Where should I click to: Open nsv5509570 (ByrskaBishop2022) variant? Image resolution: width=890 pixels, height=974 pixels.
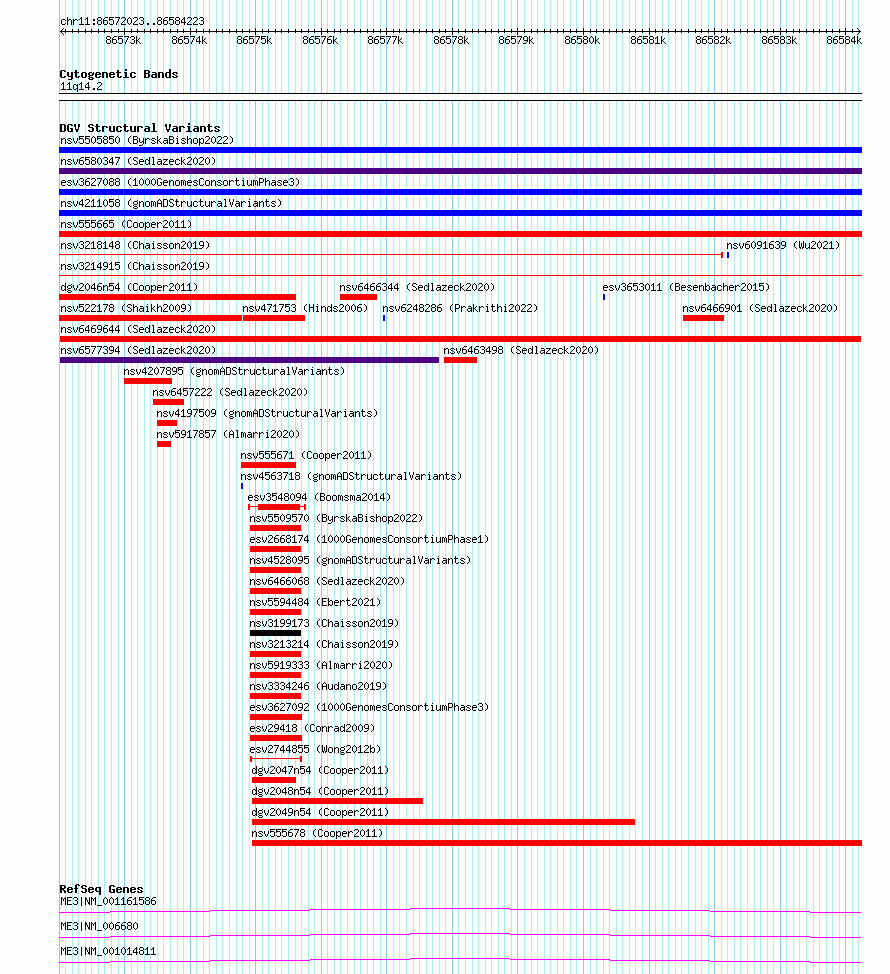point(336,519)
